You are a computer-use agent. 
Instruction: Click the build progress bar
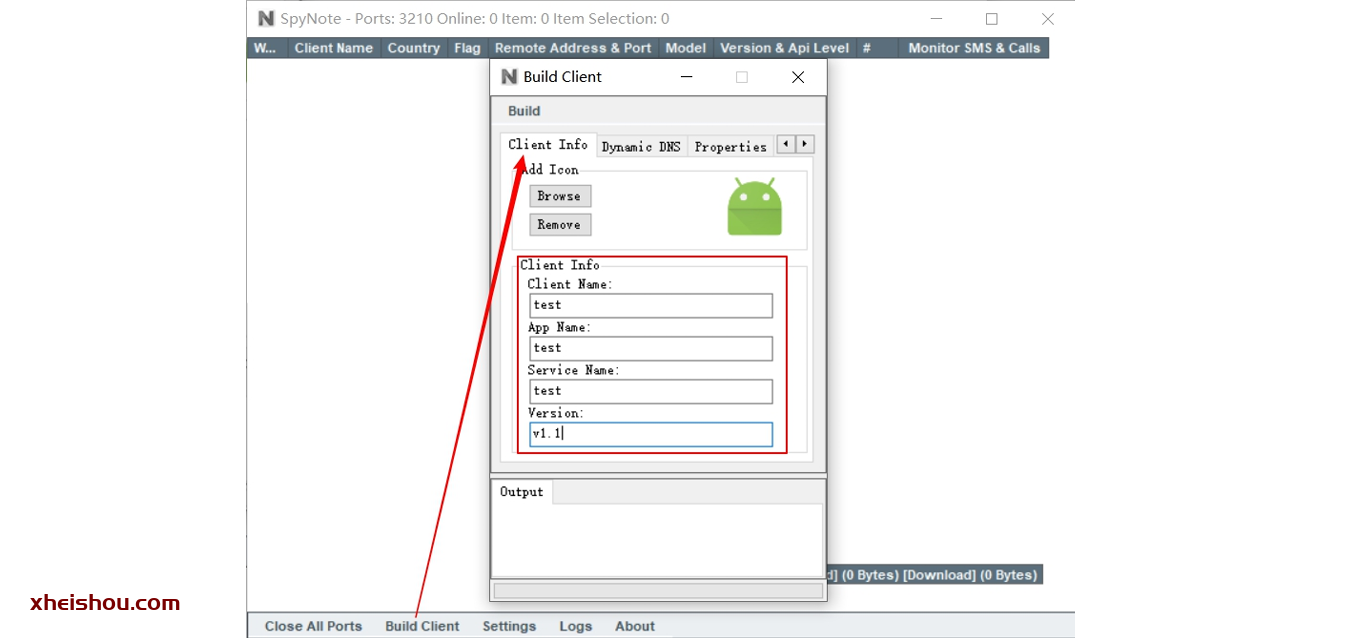coord(658,591)
